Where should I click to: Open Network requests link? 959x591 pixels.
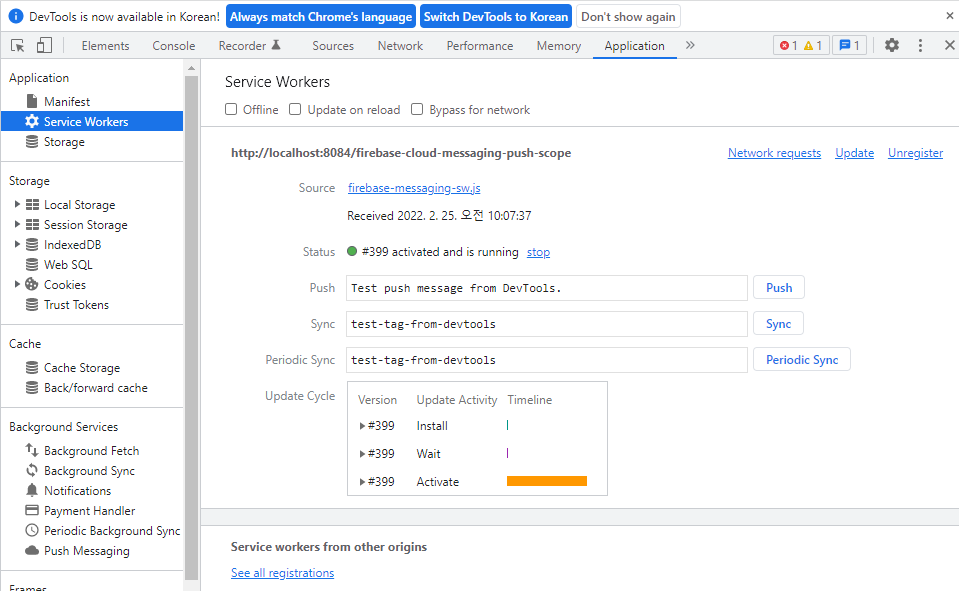click(x=774, y=153)
